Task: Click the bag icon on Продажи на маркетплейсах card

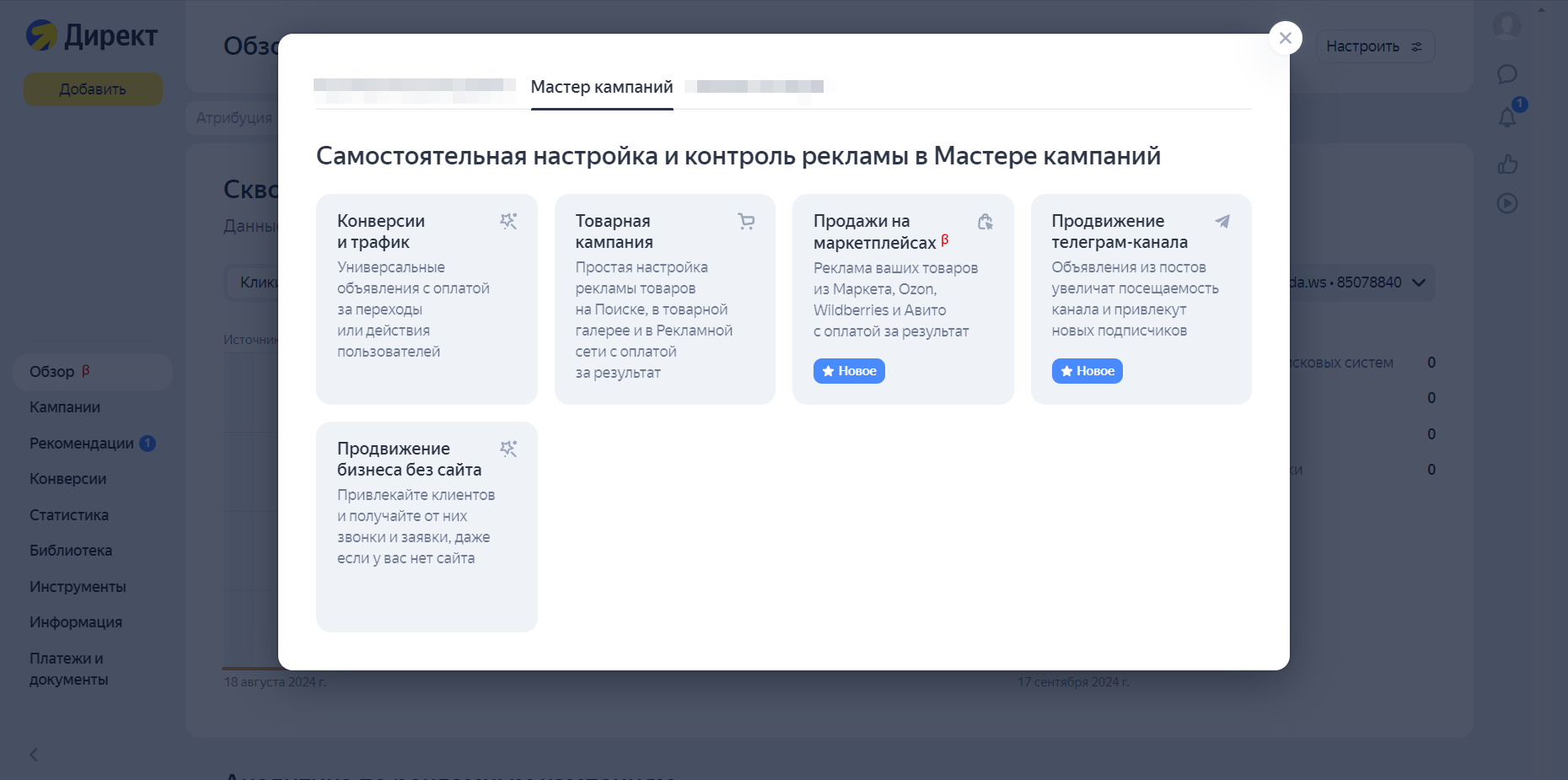Action: (x=985, y=221)
